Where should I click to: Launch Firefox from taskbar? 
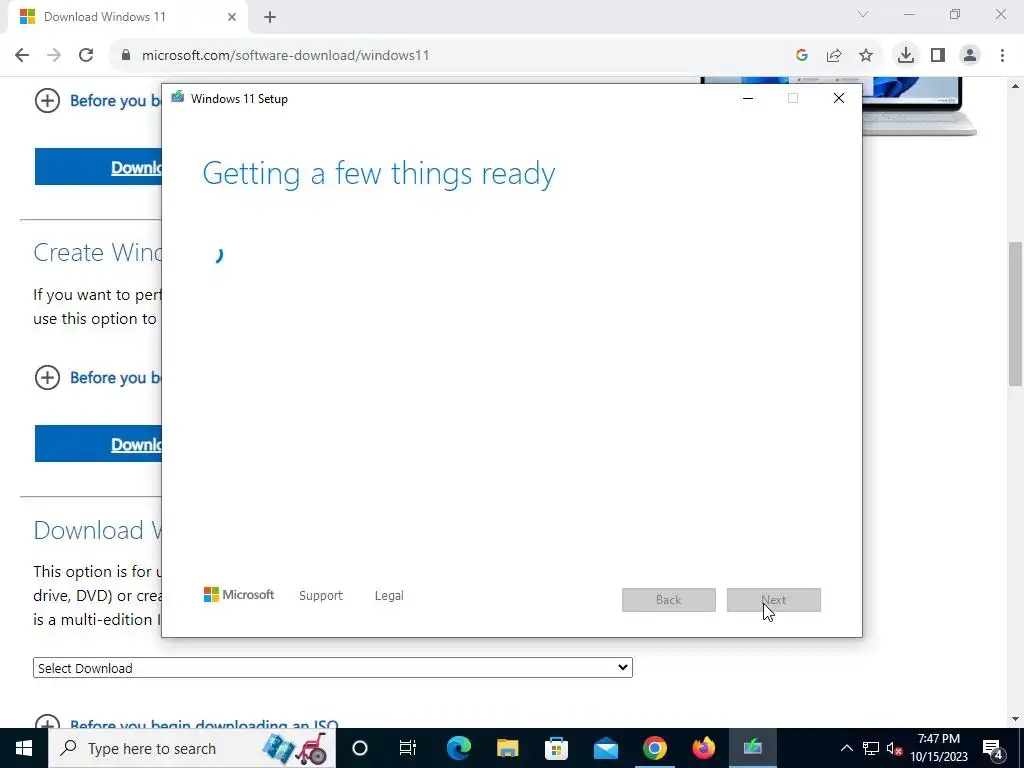703,748
